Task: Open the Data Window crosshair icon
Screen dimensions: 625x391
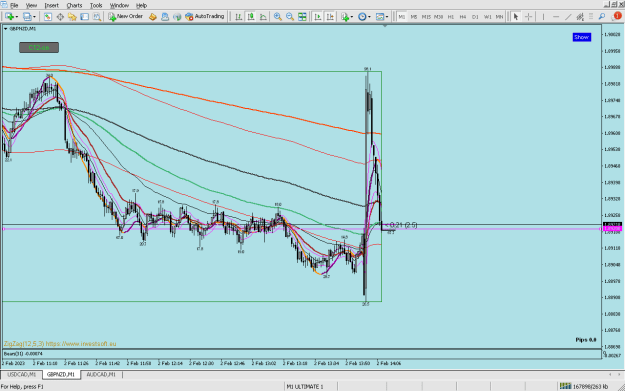Action: click(x=60, y=16)
